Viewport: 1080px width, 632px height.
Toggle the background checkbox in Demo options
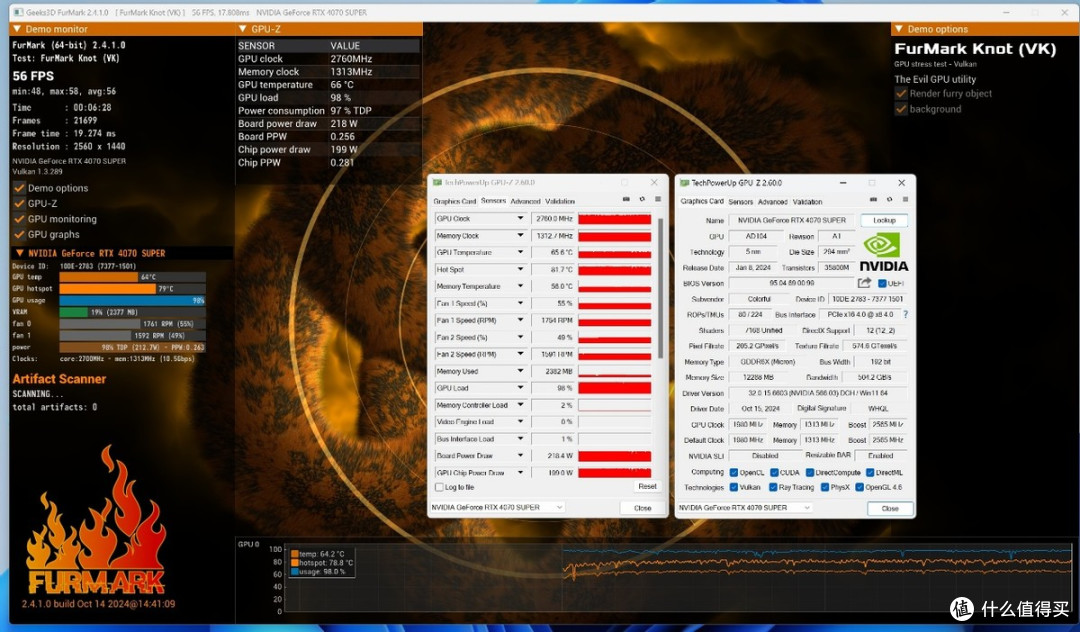pyautogui.click(x=901, y=109)
